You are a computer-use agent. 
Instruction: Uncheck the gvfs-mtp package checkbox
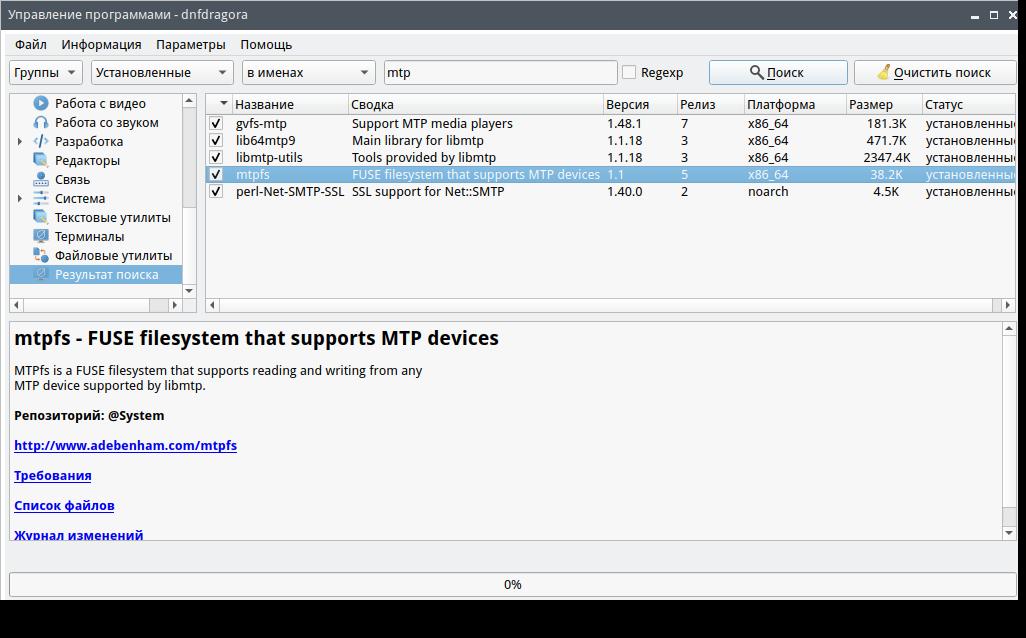point(216,123)
